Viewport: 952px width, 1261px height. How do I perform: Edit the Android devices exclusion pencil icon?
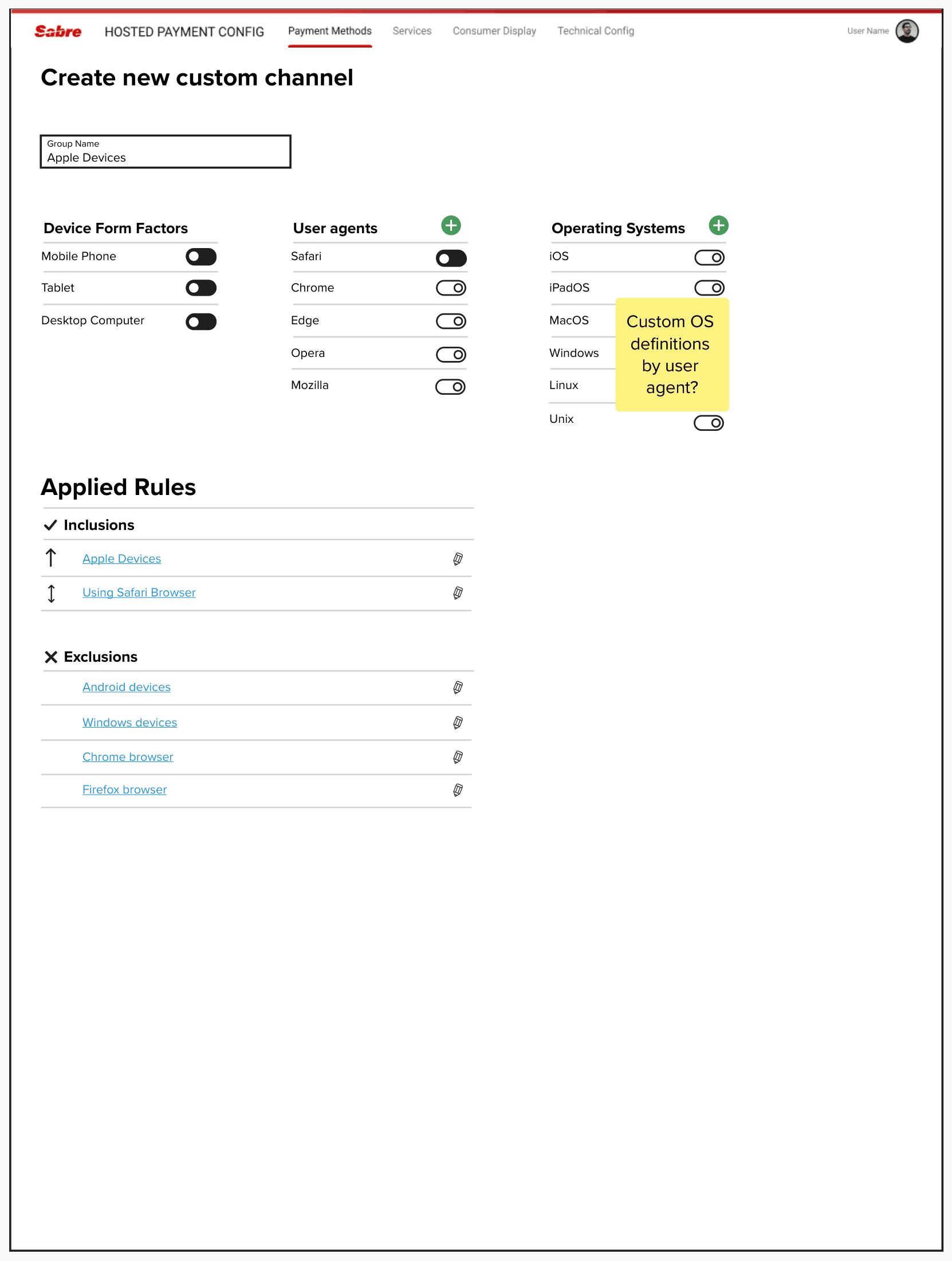(x=458, y=687)
